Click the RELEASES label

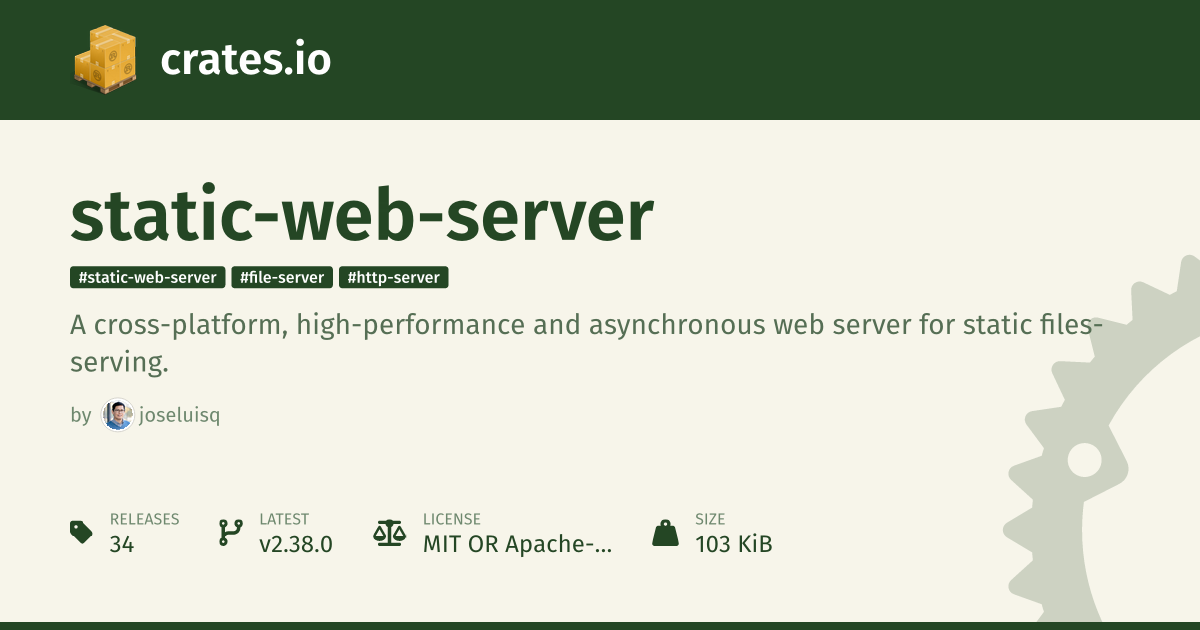point(144,519)
